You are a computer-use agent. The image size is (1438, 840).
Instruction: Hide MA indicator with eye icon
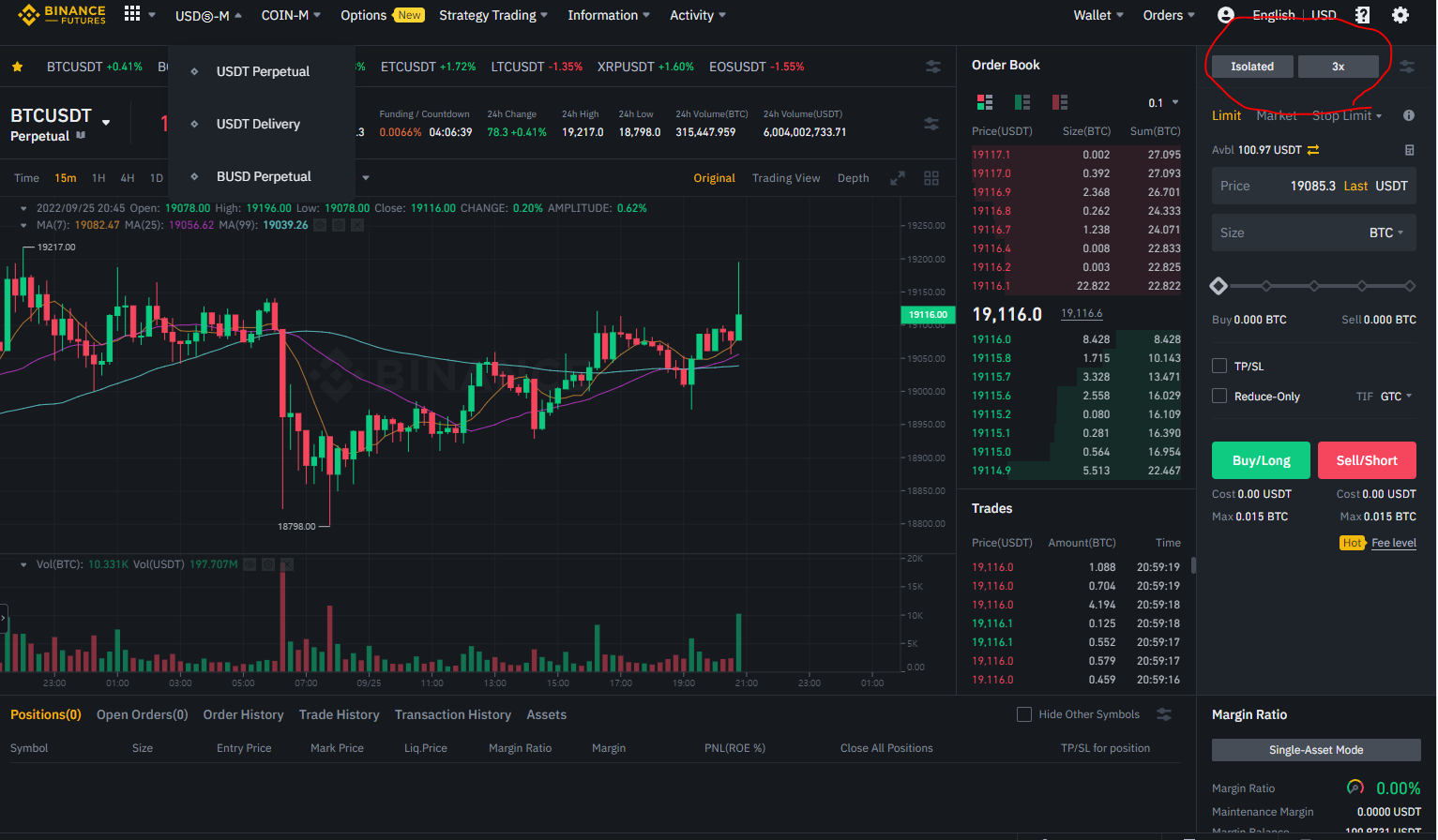pyautogui.click(x=320, y=225)
